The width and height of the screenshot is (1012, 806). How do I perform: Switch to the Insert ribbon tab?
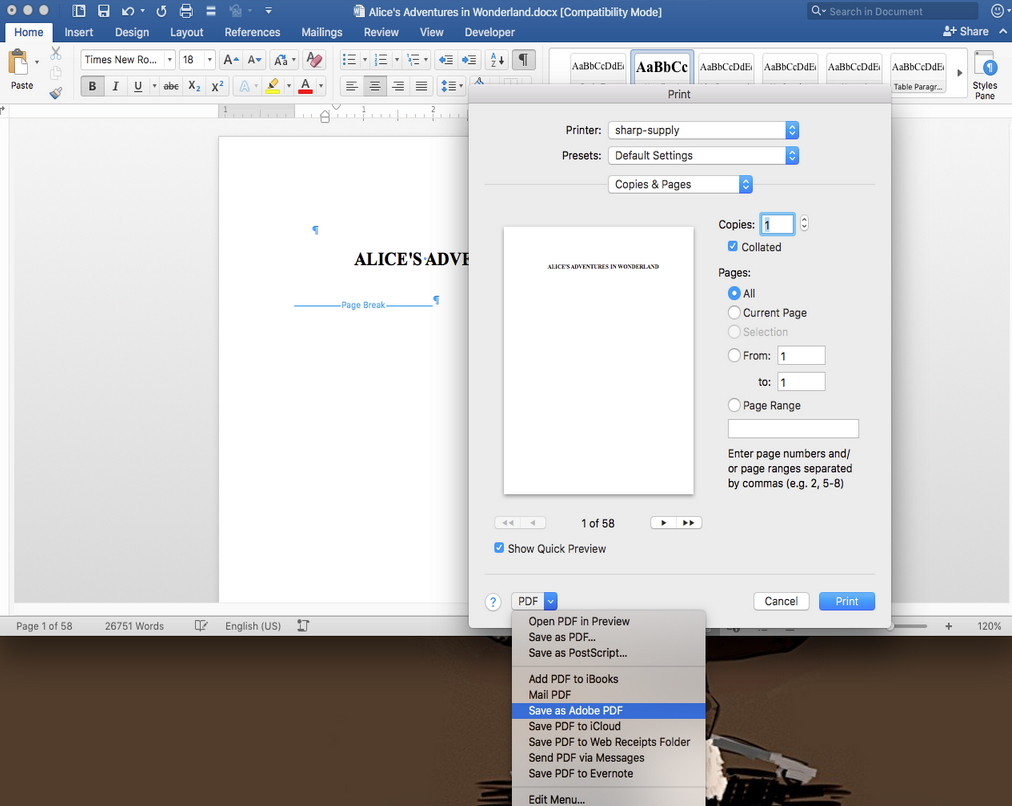tap(79, 32)
